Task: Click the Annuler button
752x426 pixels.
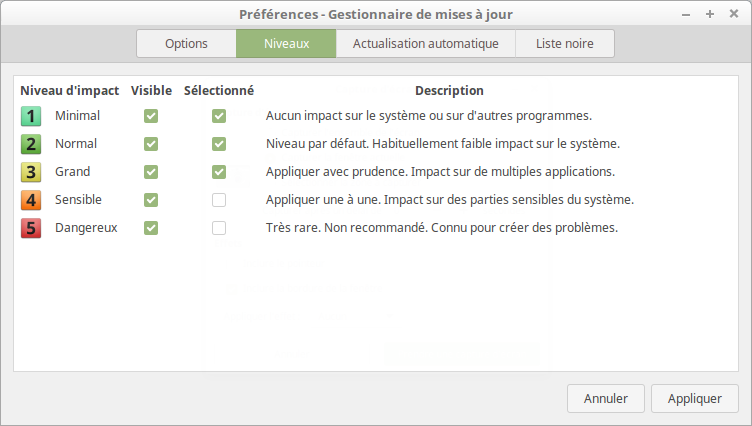Action: click(606, 398)
